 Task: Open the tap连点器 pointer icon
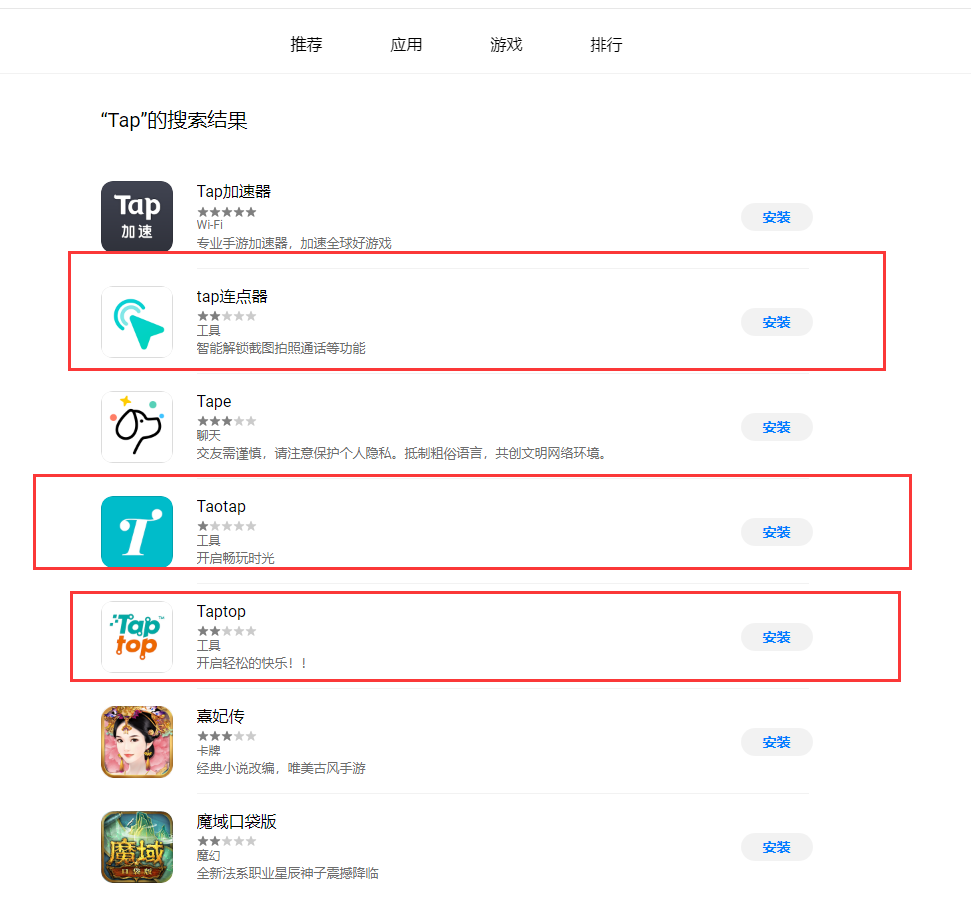(x=137, y=321)
